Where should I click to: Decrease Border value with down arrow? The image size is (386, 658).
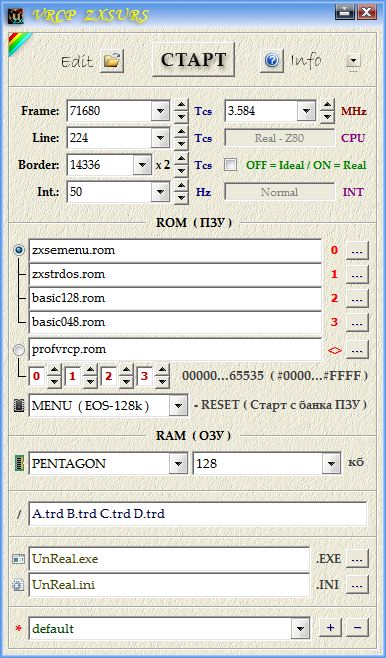coord(181,171)
